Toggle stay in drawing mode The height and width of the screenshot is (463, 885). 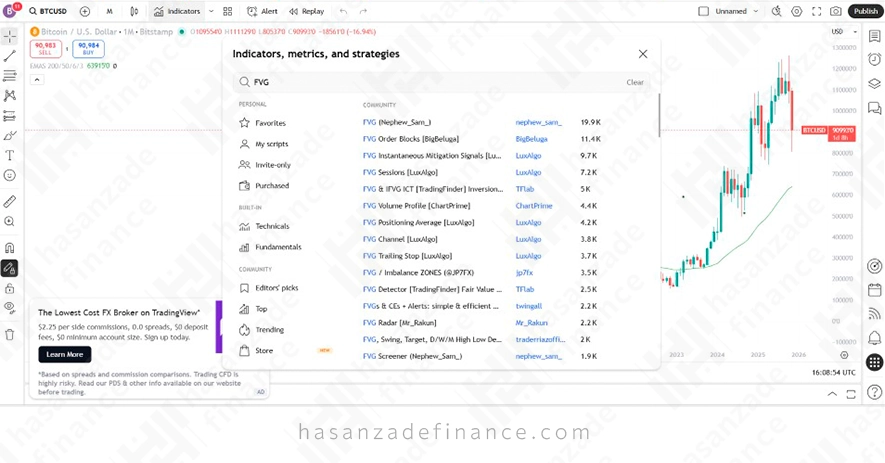pos(10,268)
